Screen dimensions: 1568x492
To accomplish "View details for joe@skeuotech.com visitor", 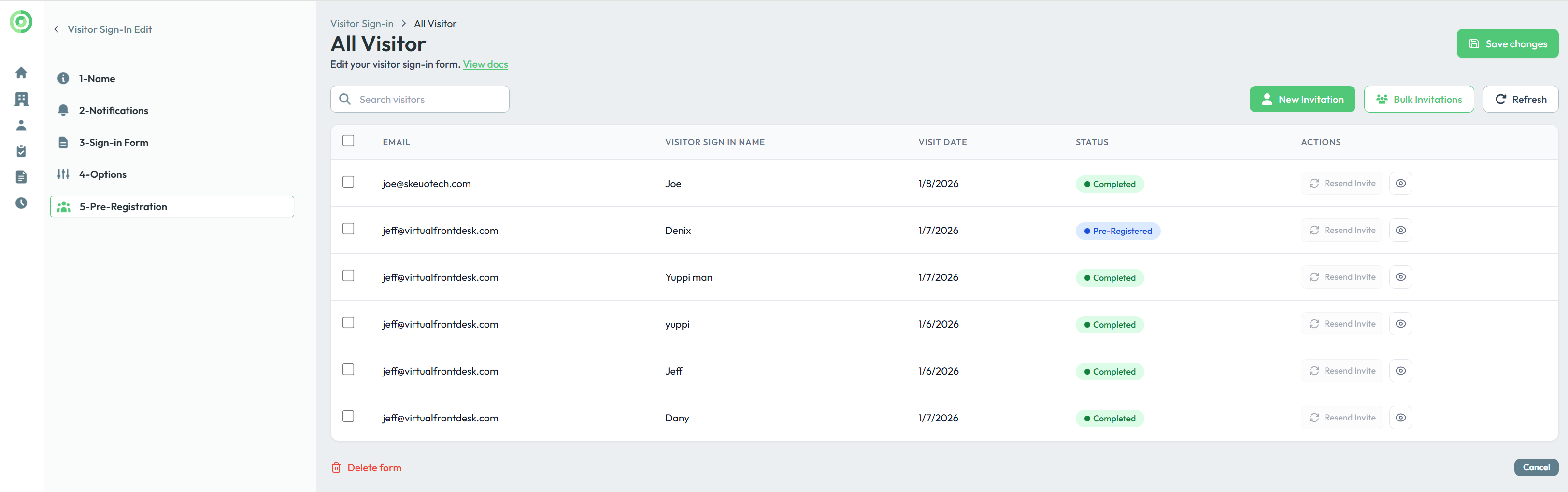I will [x=1400, y=183].
